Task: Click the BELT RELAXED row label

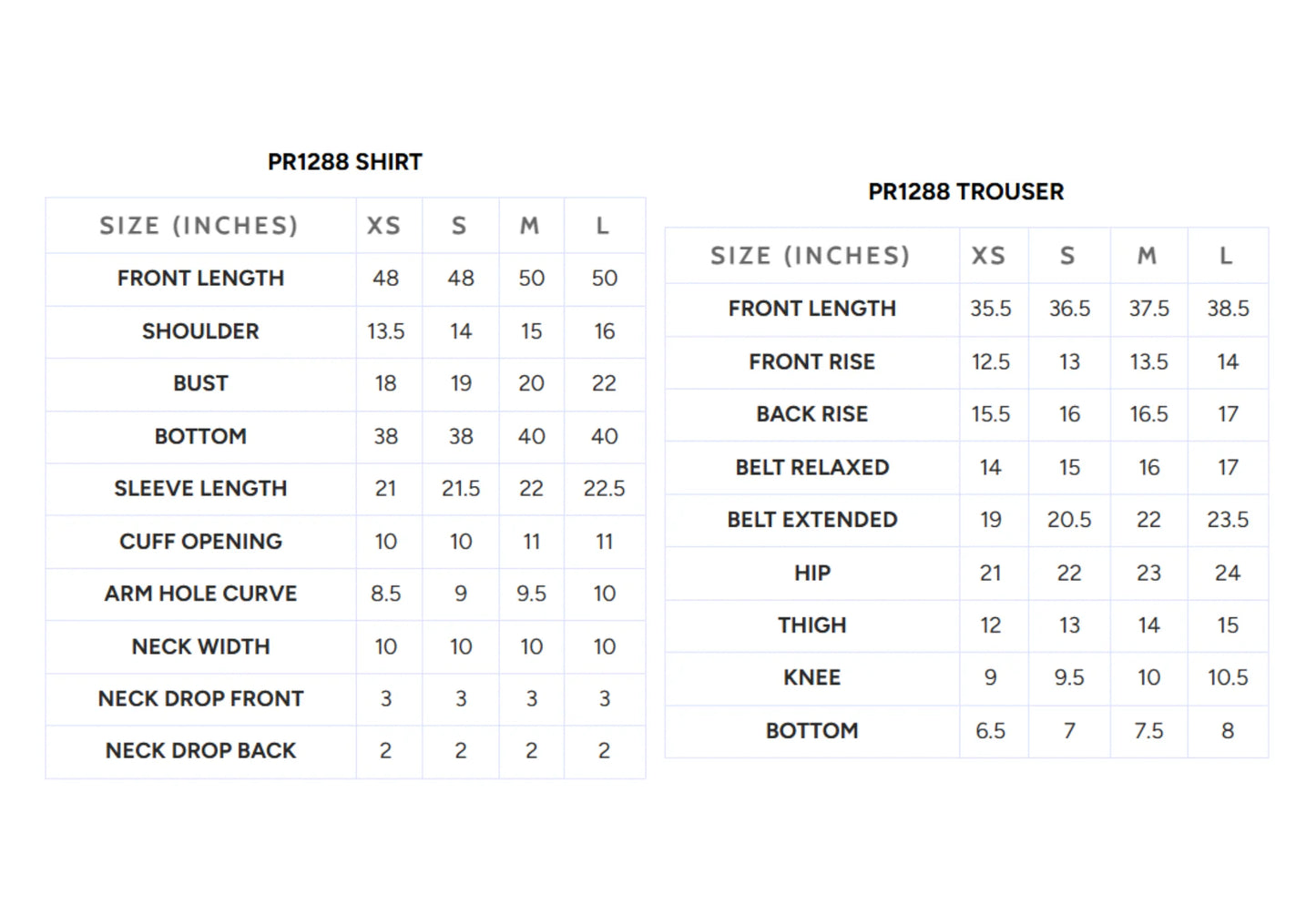Action: (811, 468)
